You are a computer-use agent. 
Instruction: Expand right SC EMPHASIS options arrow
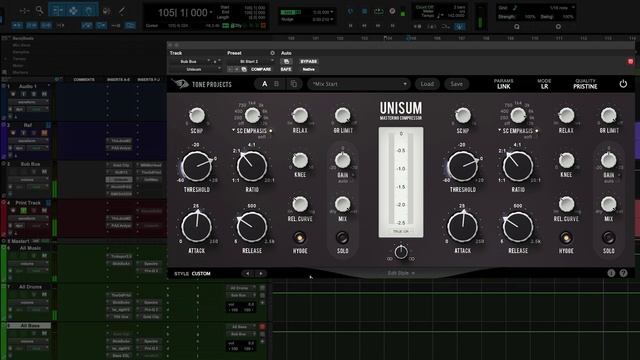click(499, 131)
